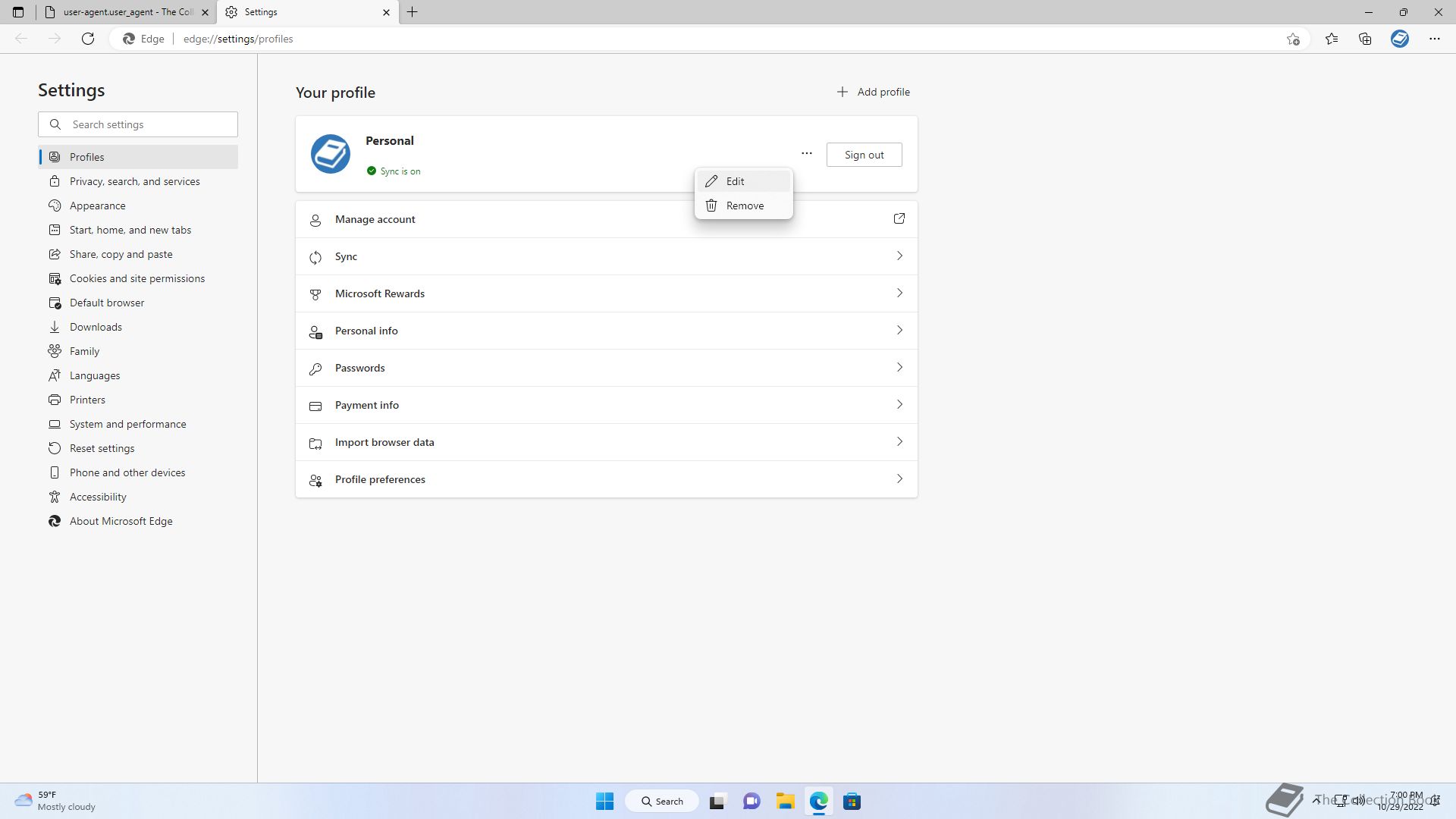
Task: Expand Import browser data chevron
Action: [899, 442]
